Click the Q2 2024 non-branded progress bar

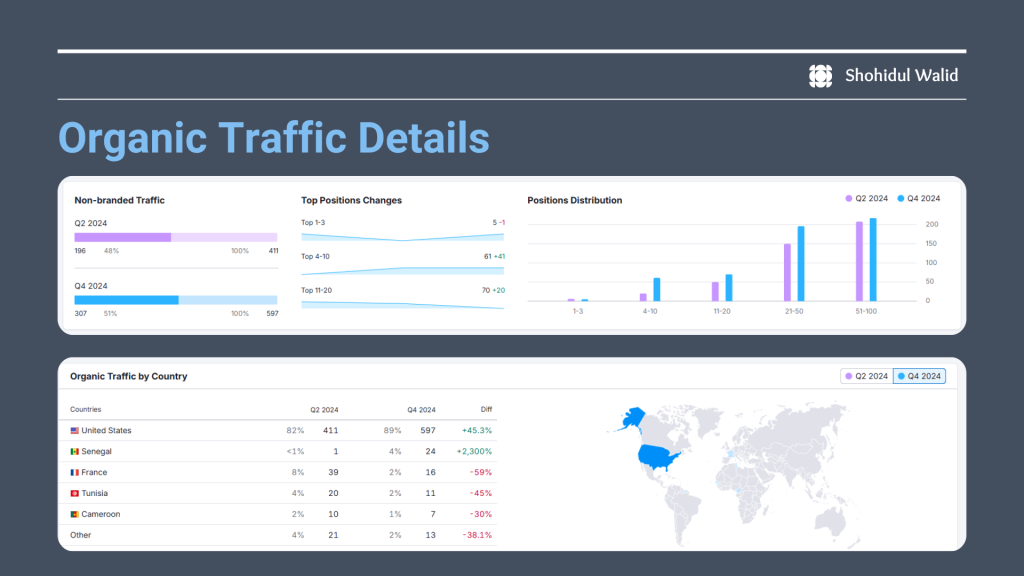pyautogui.click(x=176, y=237)
